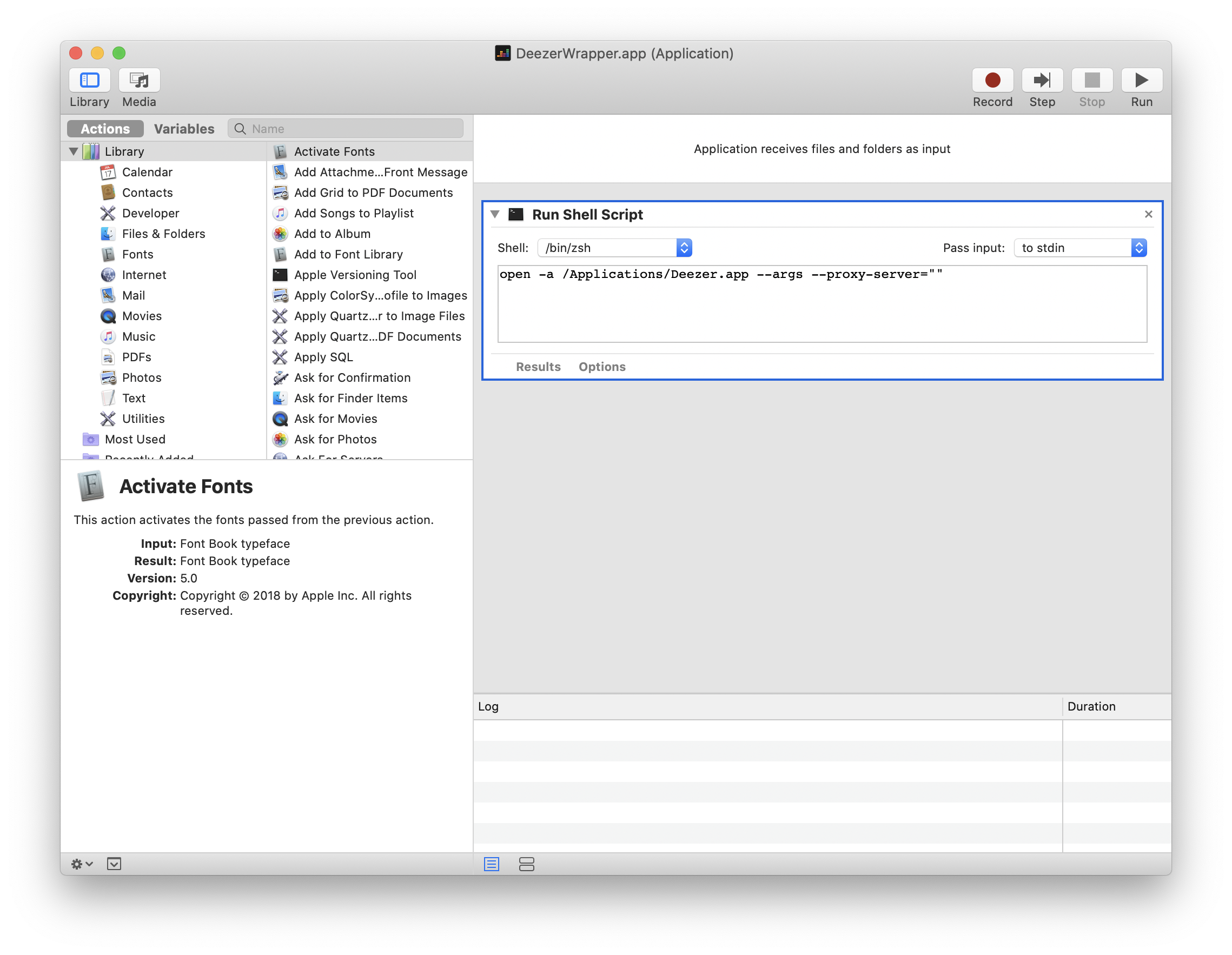Select the Mail category
Viewport: 1232px width, 955px height.
(134, 296)
